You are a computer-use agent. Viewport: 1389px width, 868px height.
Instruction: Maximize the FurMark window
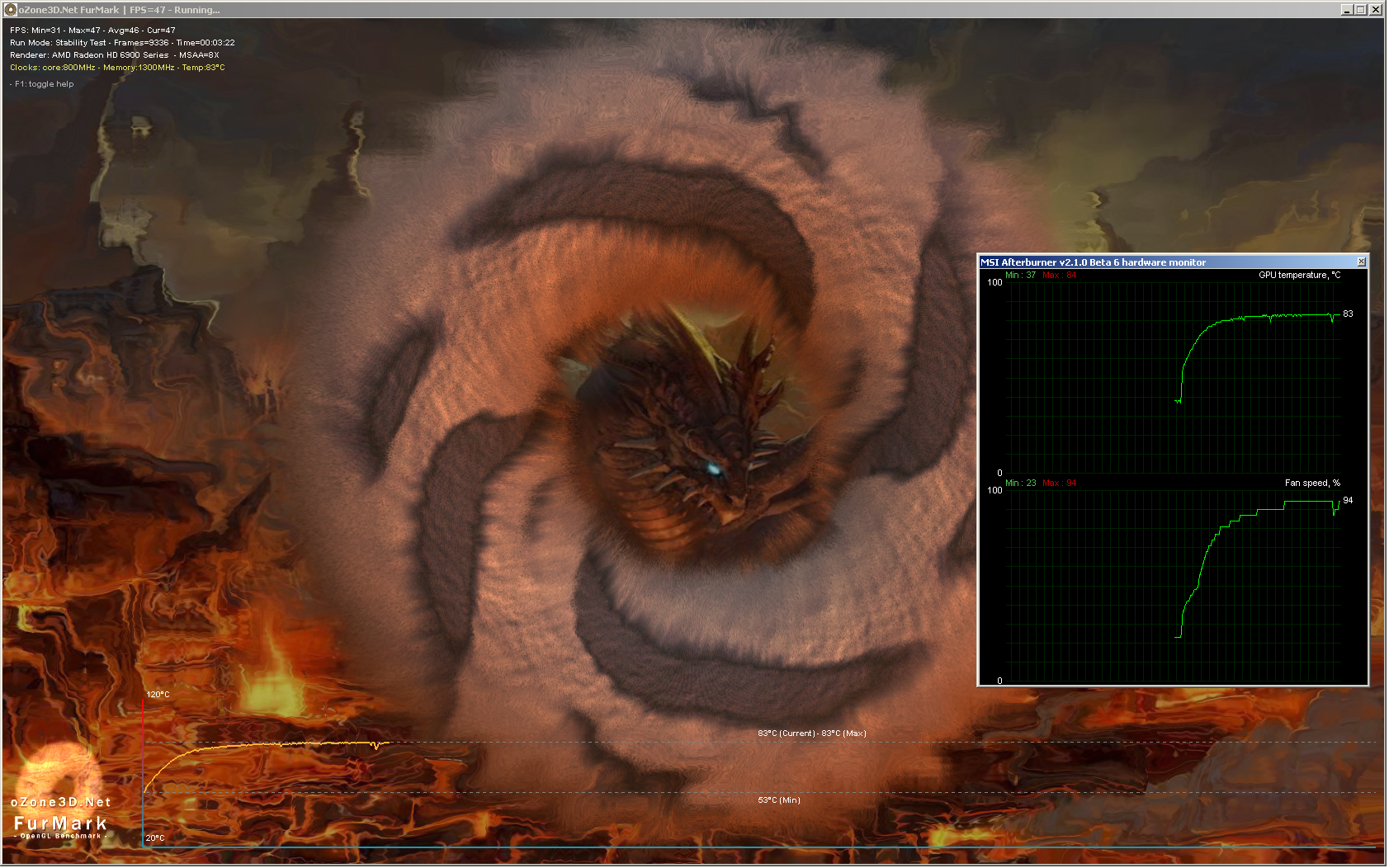pyautogui.click(x=1360, y=10)
